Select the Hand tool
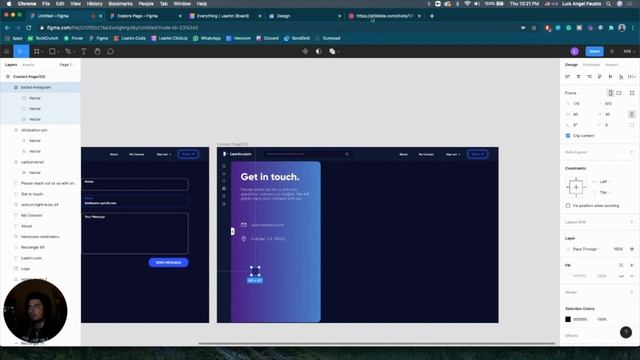 coord(97,51)
